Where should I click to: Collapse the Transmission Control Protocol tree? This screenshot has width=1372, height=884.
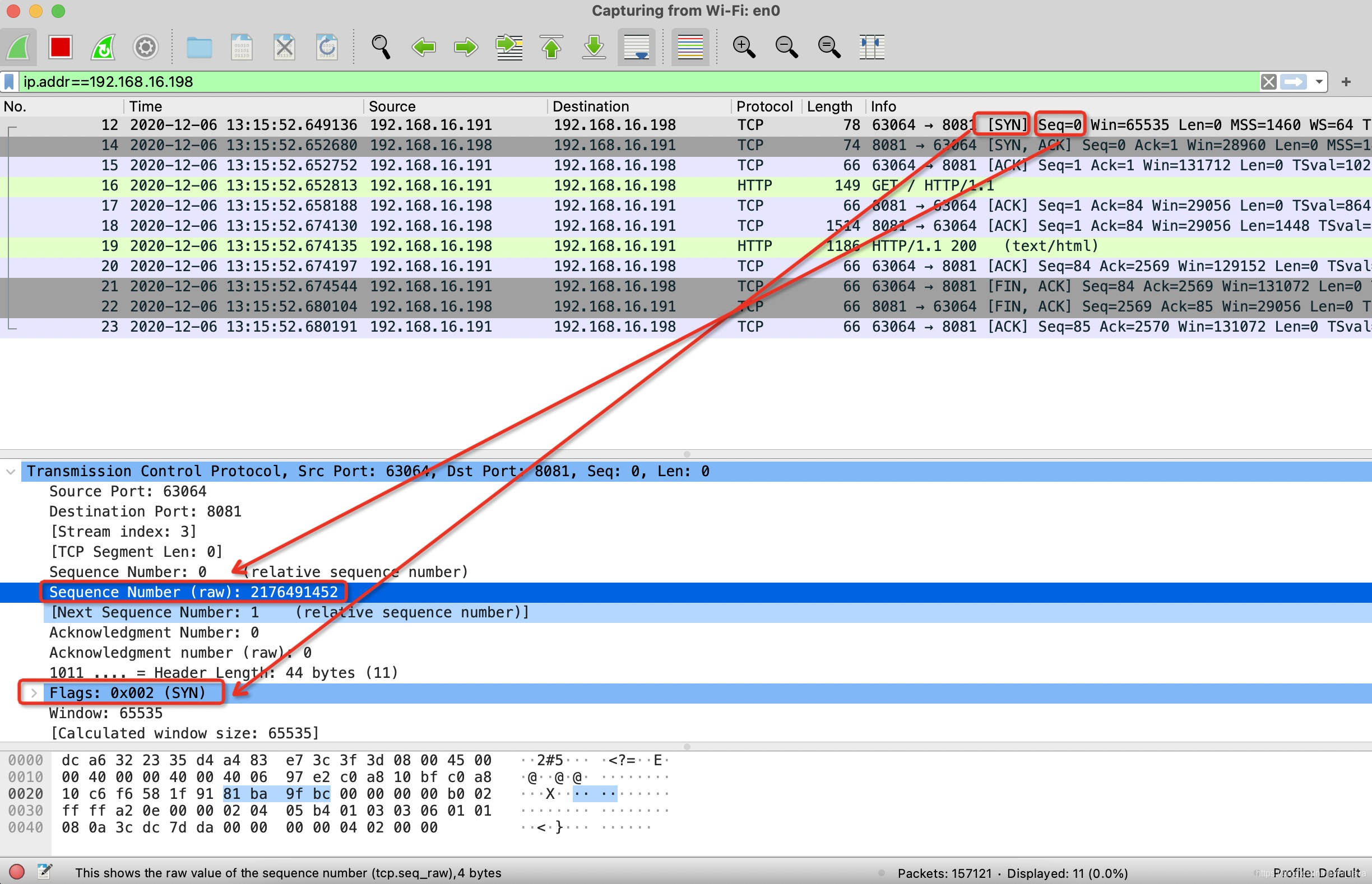pos(11,471)
